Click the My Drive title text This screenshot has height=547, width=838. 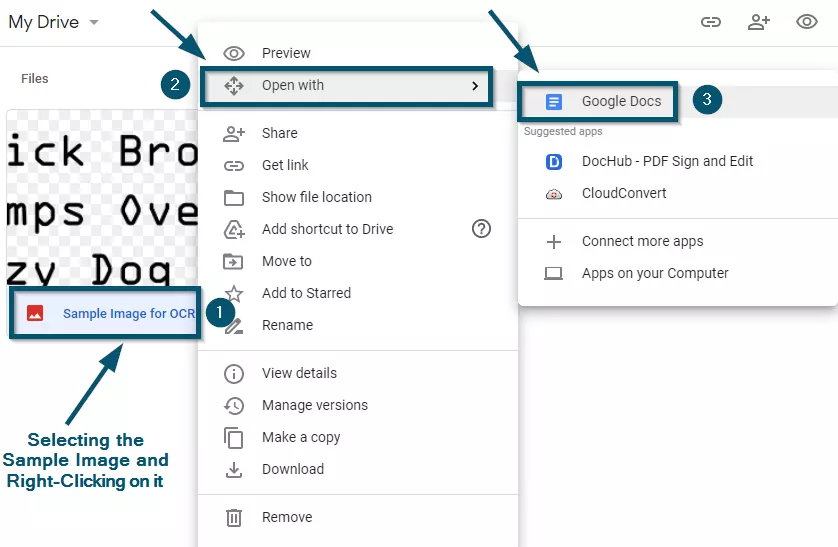tap(43, 22)
